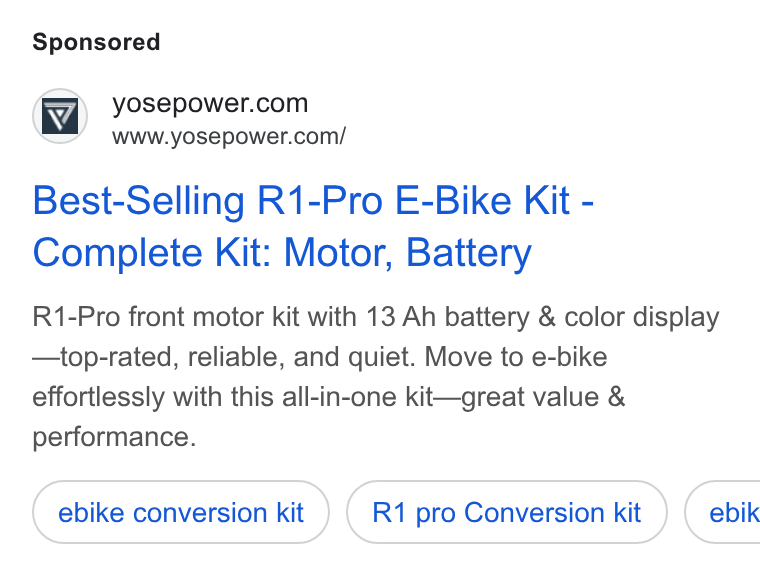Select the 'R1 pro Conversion kit' chip

click(x=507, y=512)
